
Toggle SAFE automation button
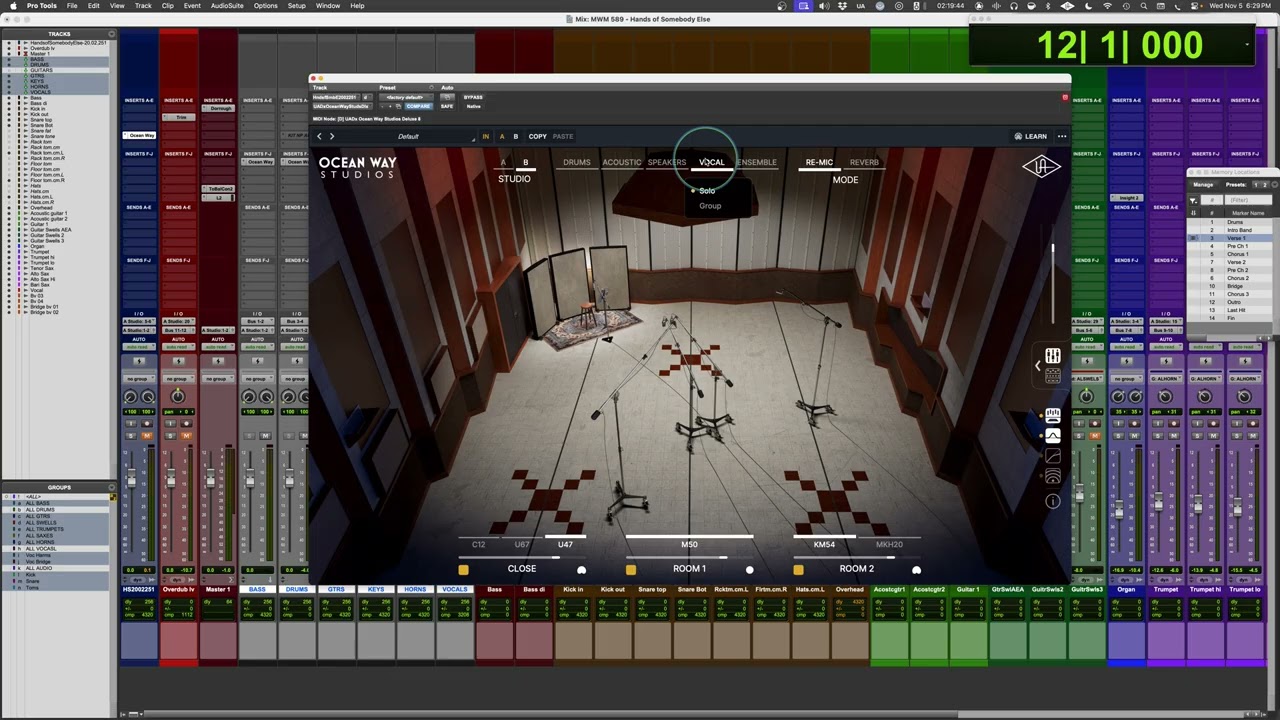(447, 106)
